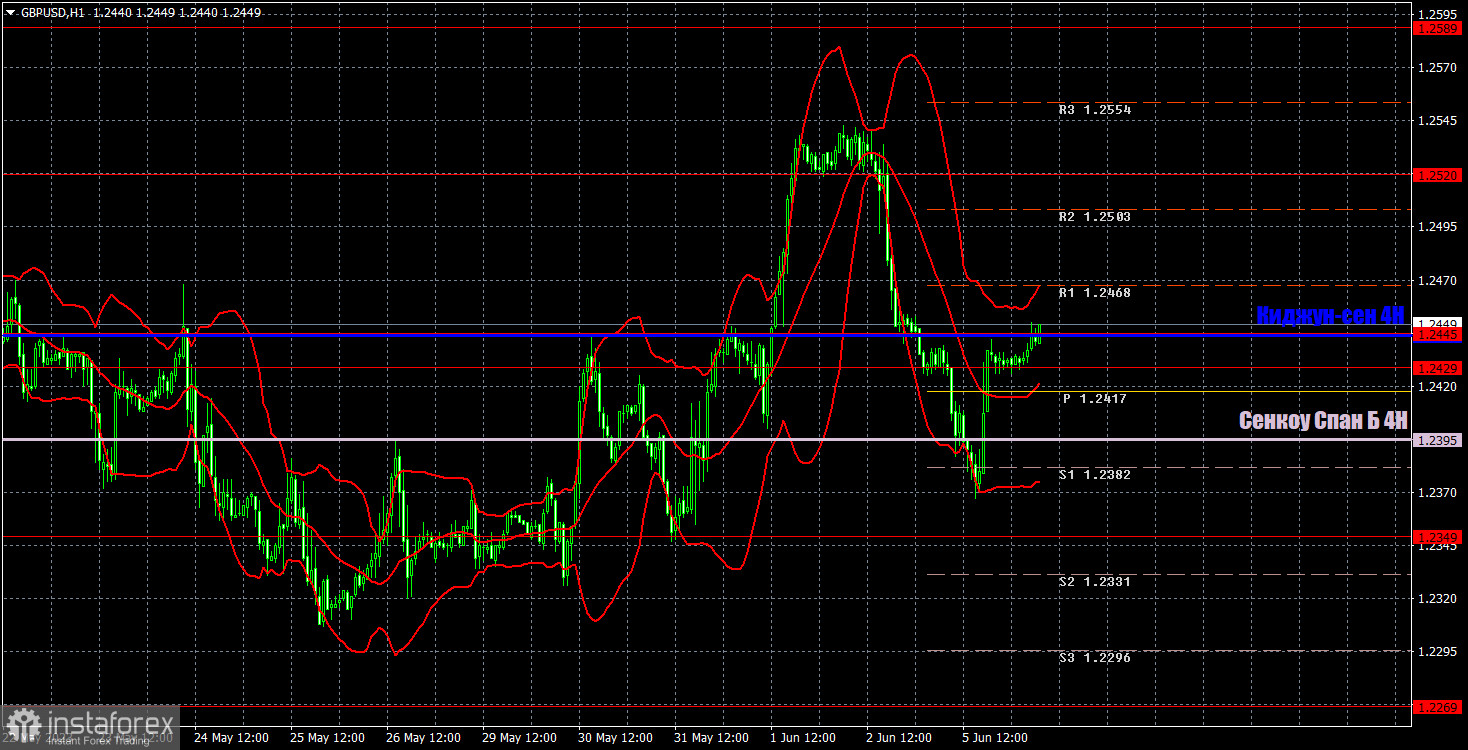This screenshot has height=750, width=1468.
Task: Click the red 1.2520 price level tag
Action: click(x=1438, y=174)
